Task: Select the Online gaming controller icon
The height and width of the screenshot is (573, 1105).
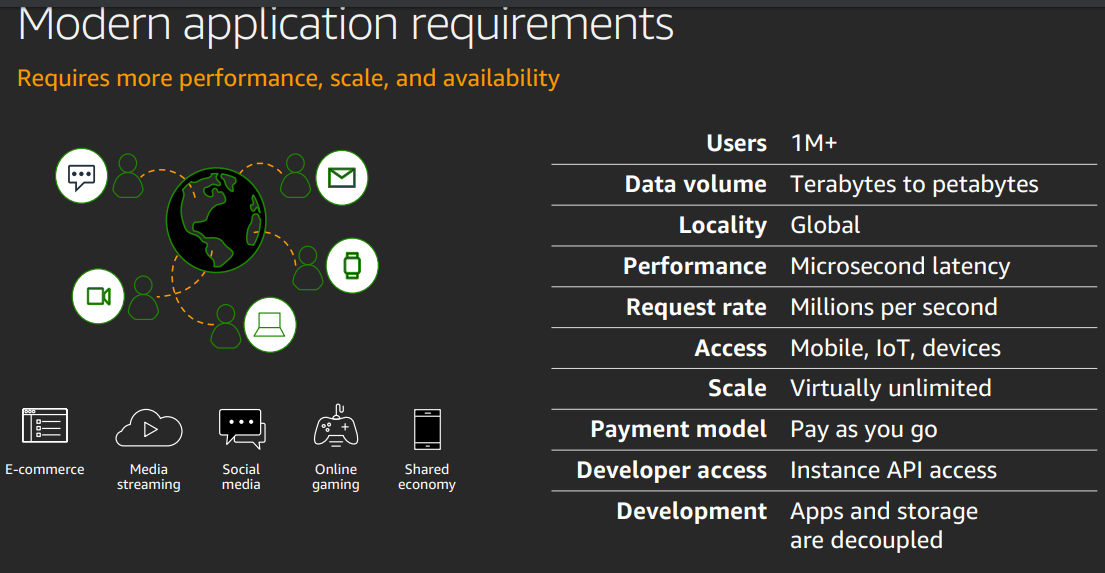Action: (336, 428)
